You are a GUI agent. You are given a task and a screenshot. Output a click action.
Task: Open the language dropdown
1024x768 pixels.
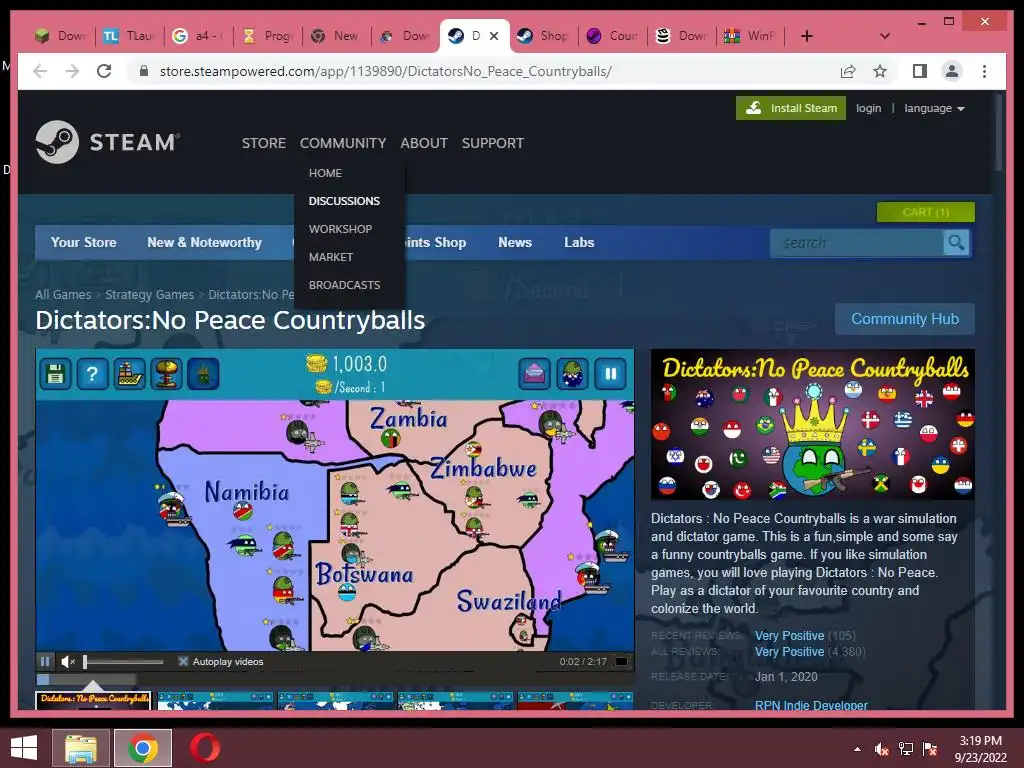pyautogui.click(x=934, y=108)
